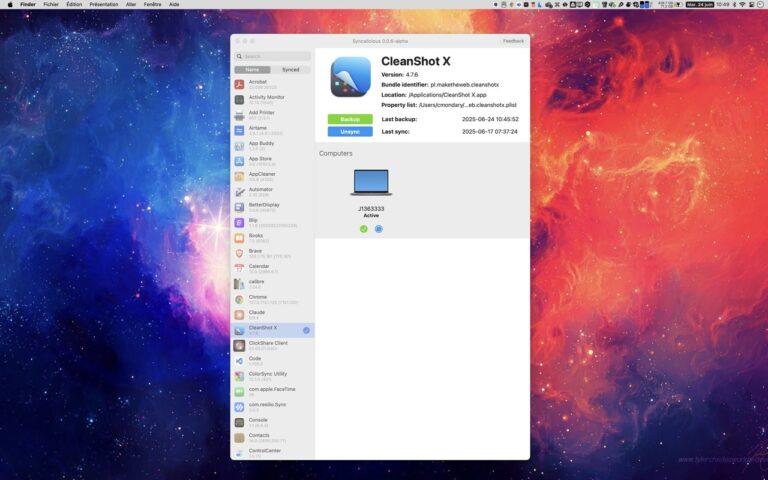Select com.apple.FaceTime in the app list

point(272,392)
